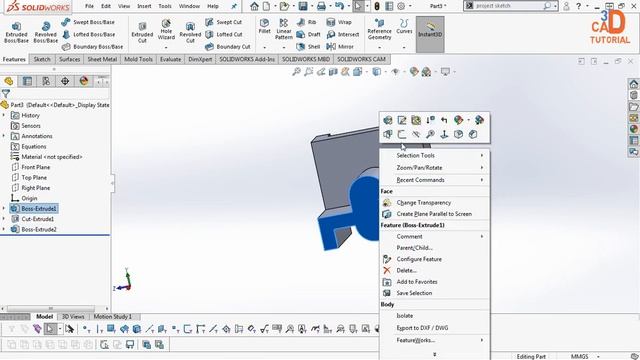Viewport: 640px width, 360px height.
Task: Choose Isolate under Body
Action: pyautogui.click(x=434, y=316)
